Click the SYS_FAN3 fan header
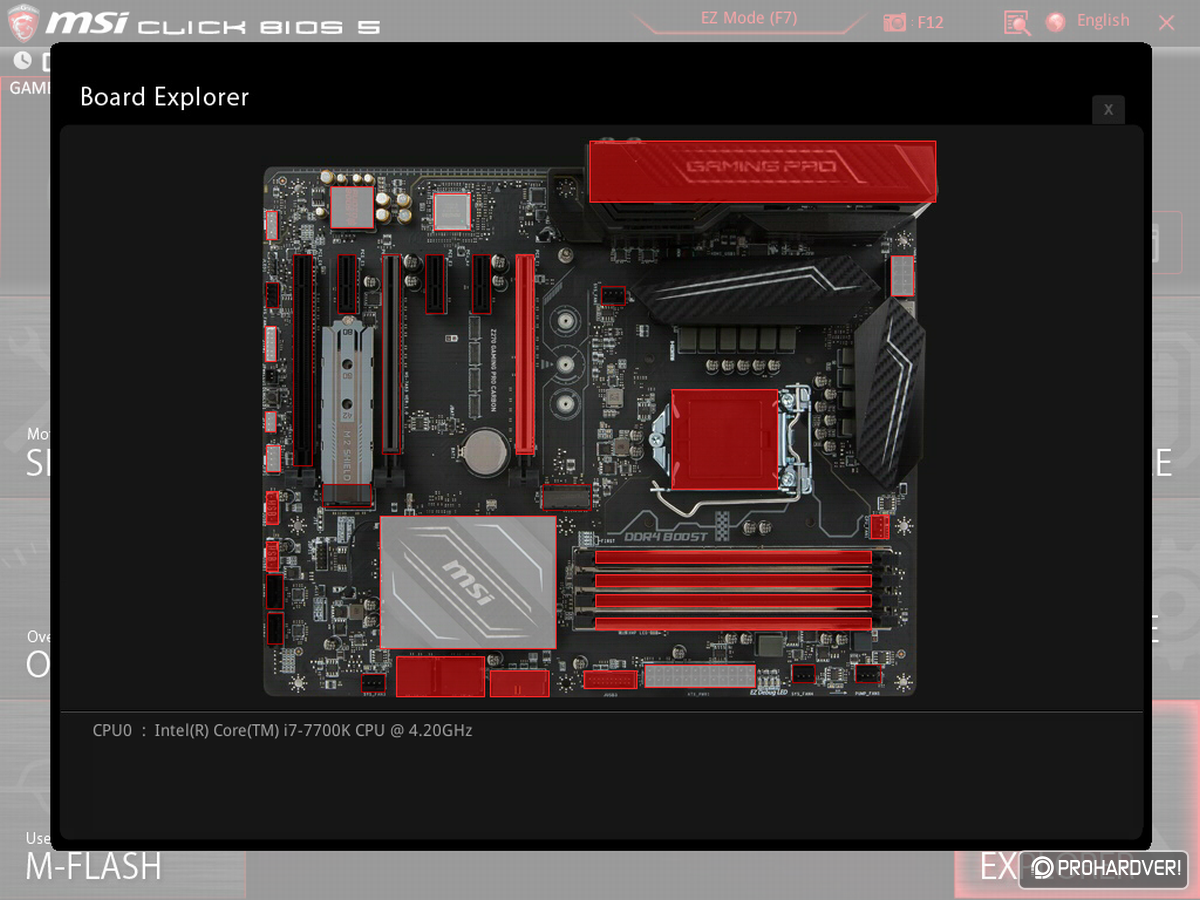Image resolution: width=1200 pixels, height=900 pixels. 373,683
